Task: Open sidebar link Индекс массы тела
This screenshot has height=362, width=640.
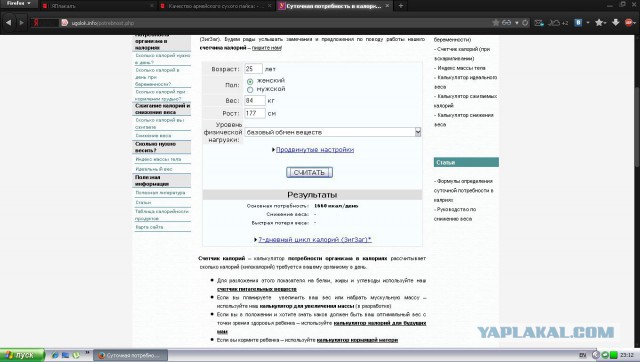Action: pos(158,159)
